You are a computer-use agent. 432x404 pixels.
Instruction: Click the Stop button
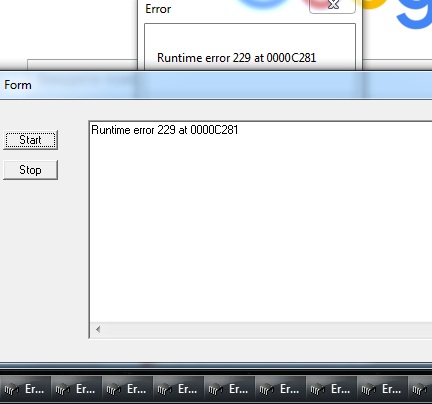click(30, 170)
